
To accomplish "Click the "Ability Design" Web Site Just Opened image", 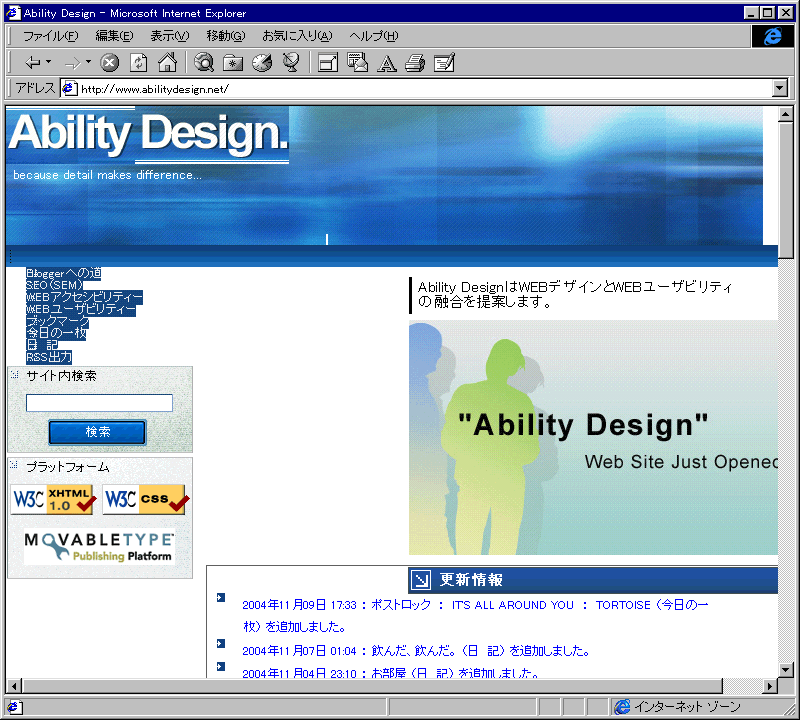I will click(593, 438).
